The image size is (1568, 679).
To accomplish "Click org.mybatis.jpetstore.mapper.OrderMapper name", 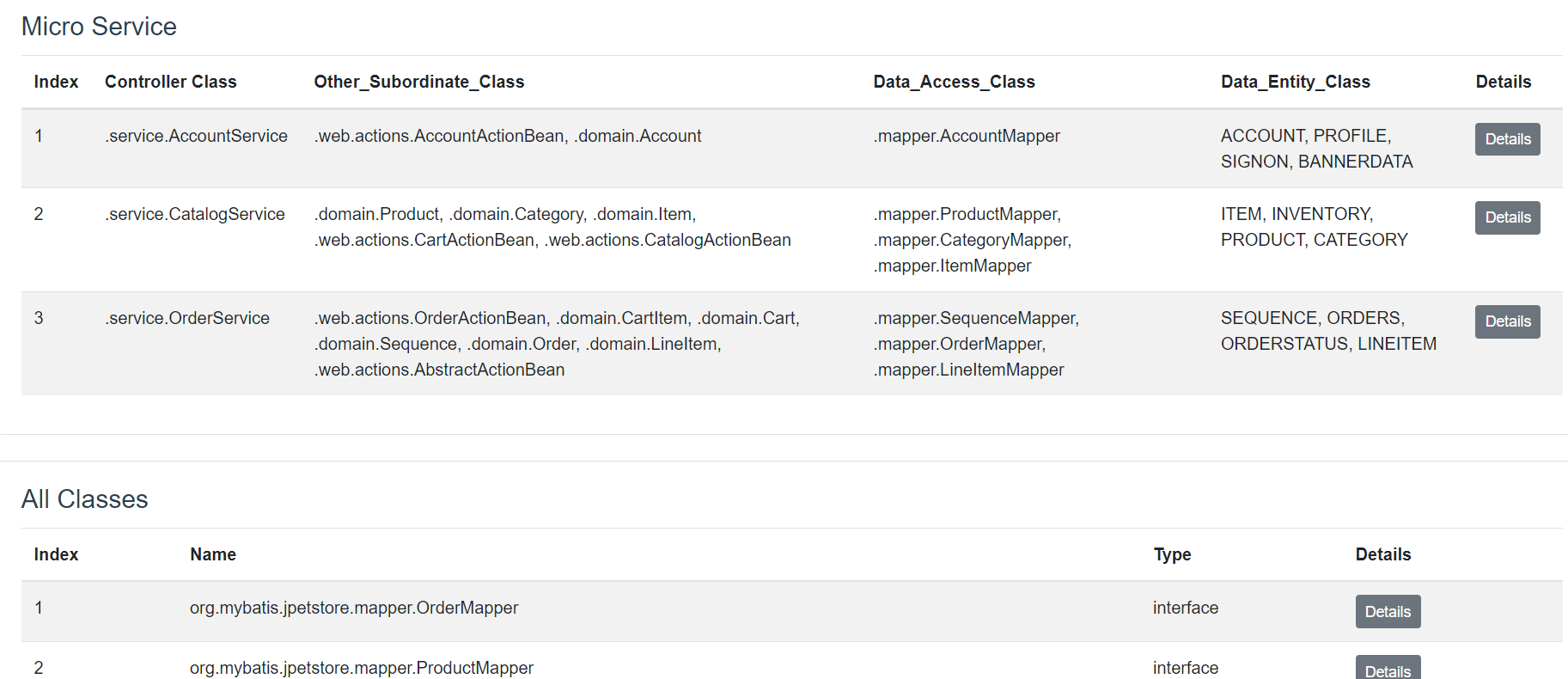I will coord(354,608).
